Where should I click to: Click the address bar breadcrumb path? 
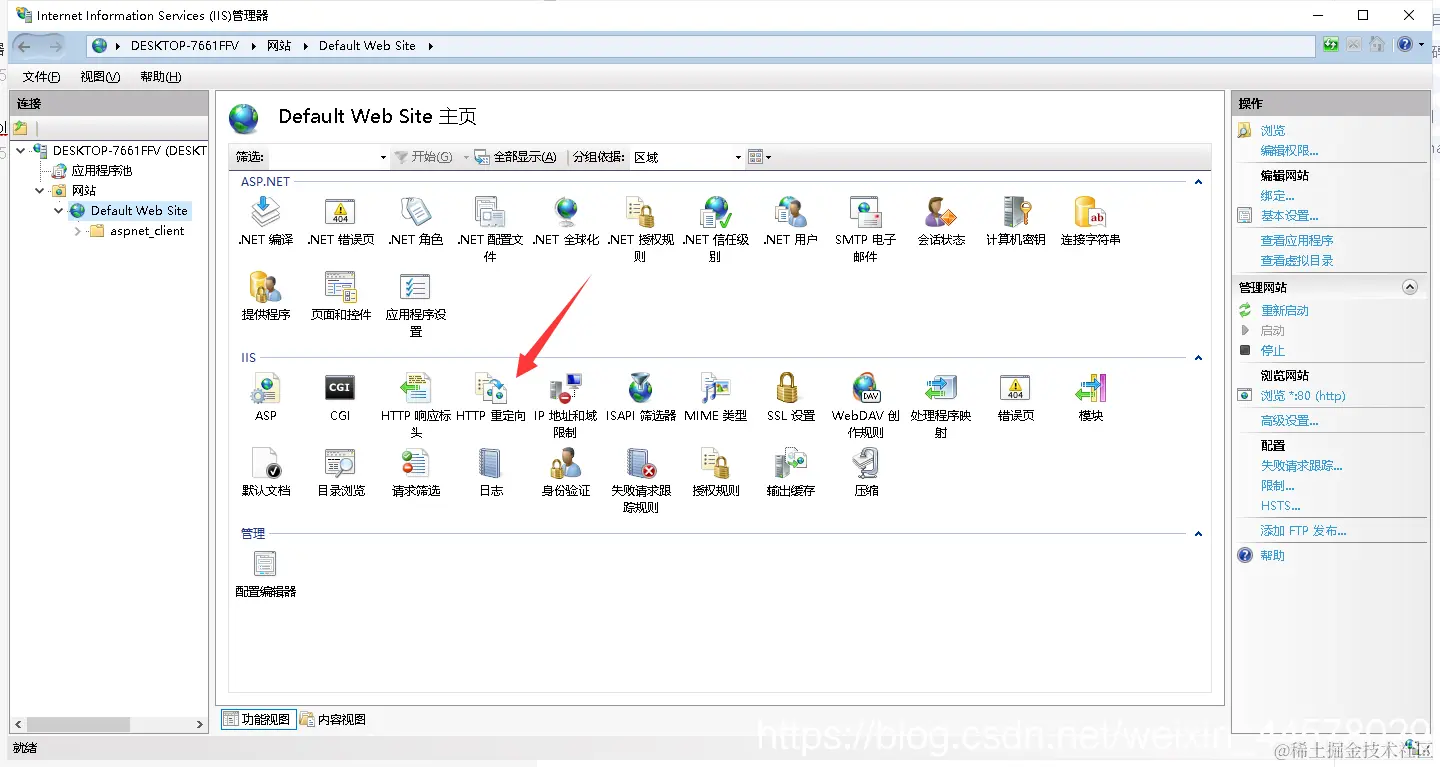click(702, 46)
